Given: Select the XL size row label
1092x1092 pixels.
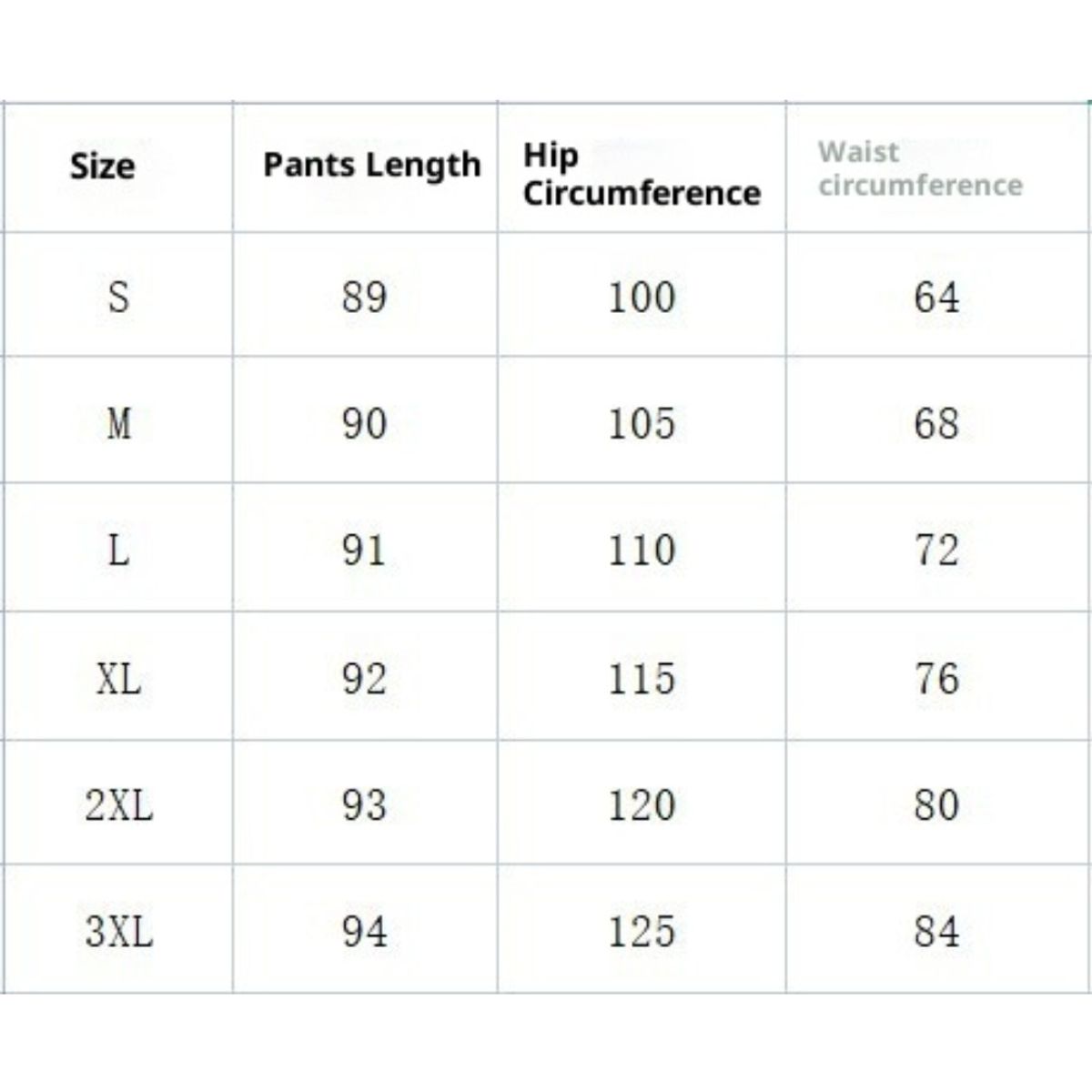Looking at the screenshot, I should [119, 678].
